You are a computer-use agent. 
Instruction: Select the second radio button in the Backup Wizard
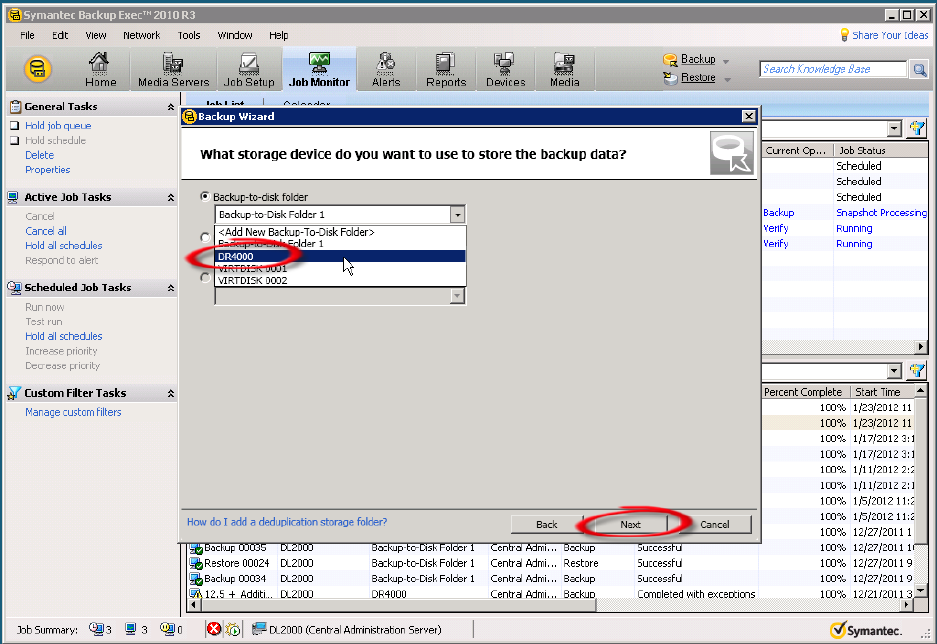tap(205, 237)
